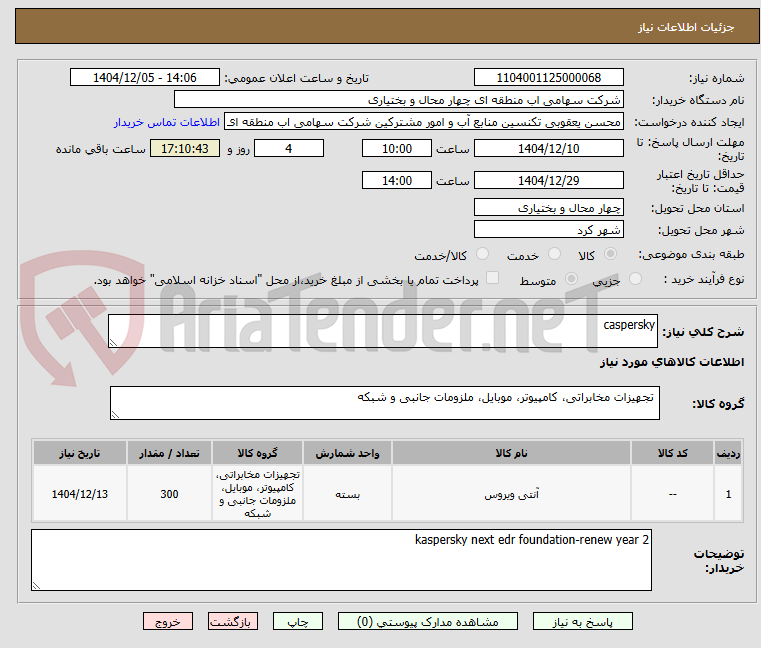Click the need date cell 1404/12/13
Viewport: 761px width, 648px height.
[x=80, y=494]
